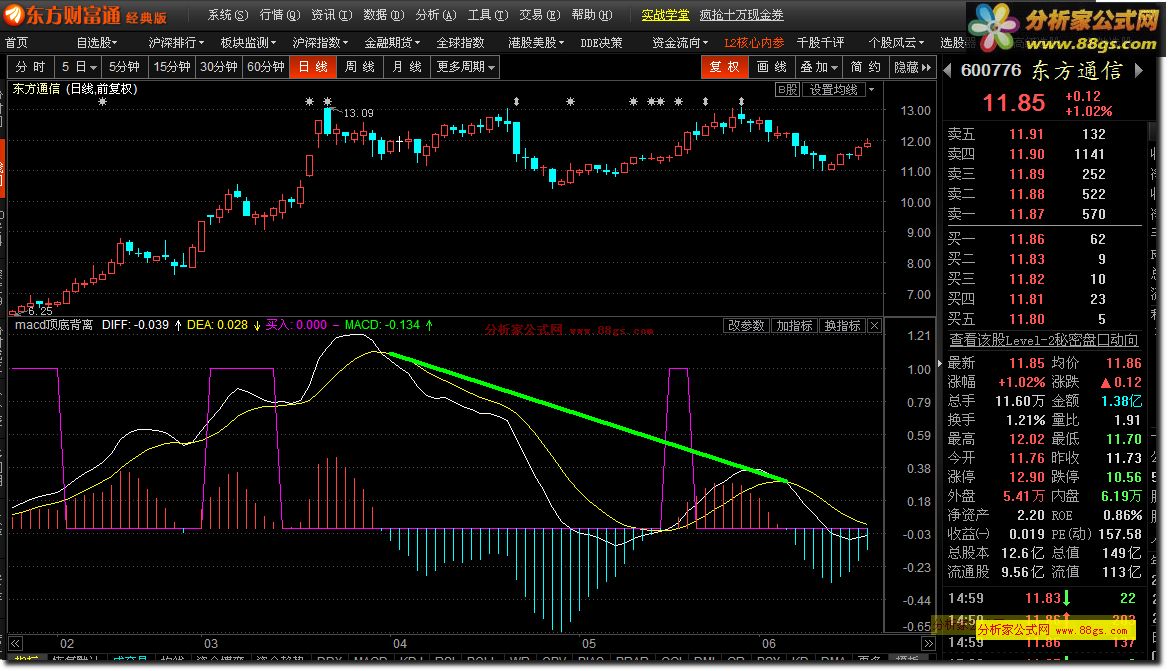This screenshot has width=1168, height=671.
Task: Open the DDE决策 tab
Action: click(601, 42)
